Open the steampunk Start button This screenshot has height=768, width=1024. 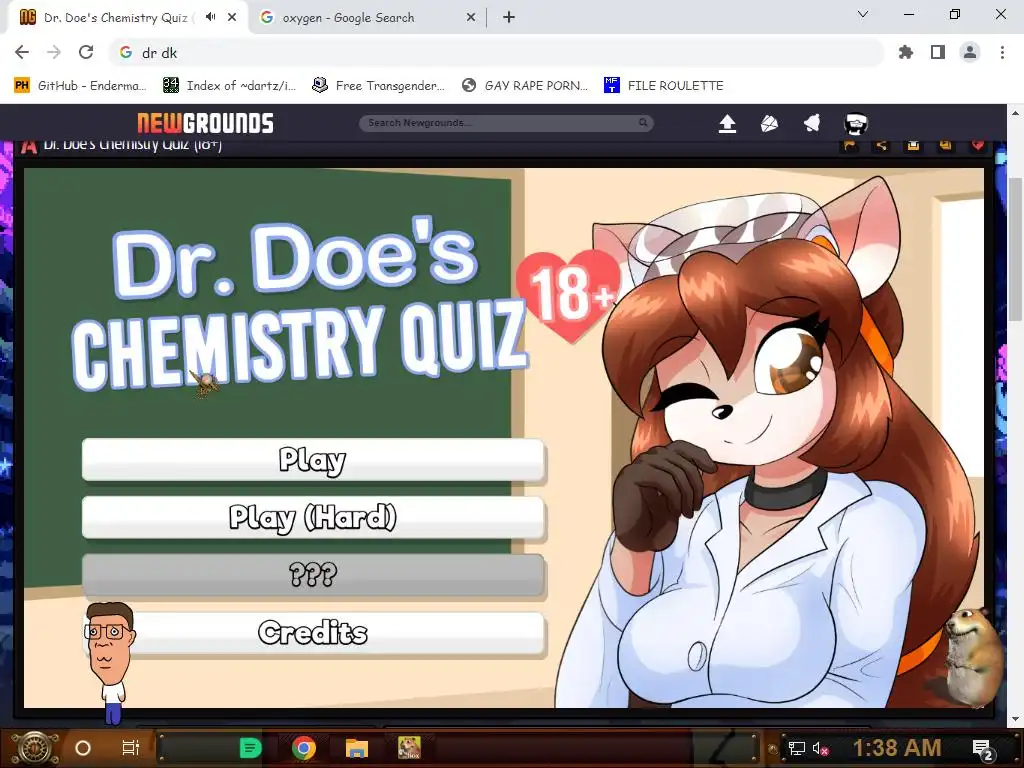click(35, 748)
